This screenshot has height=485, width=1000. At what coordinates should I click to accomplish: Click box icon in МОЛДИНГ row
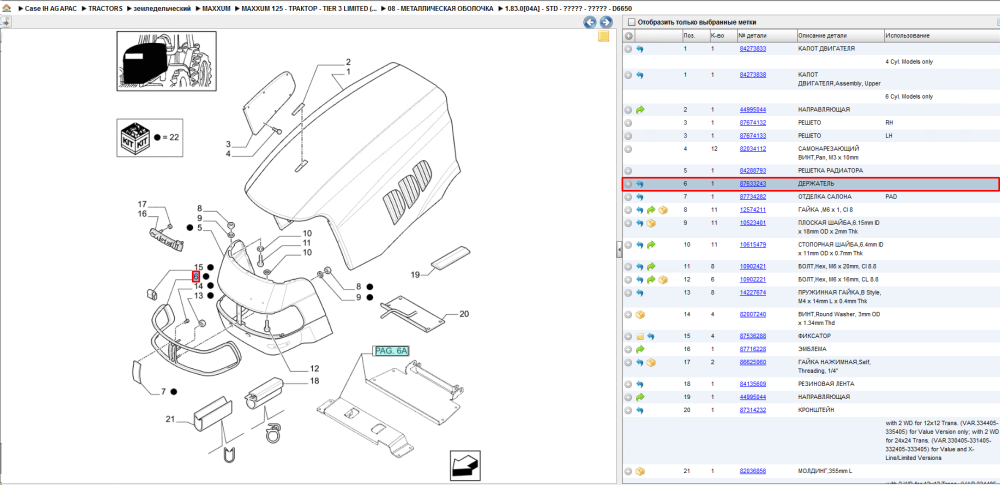(x=640, y=471)
